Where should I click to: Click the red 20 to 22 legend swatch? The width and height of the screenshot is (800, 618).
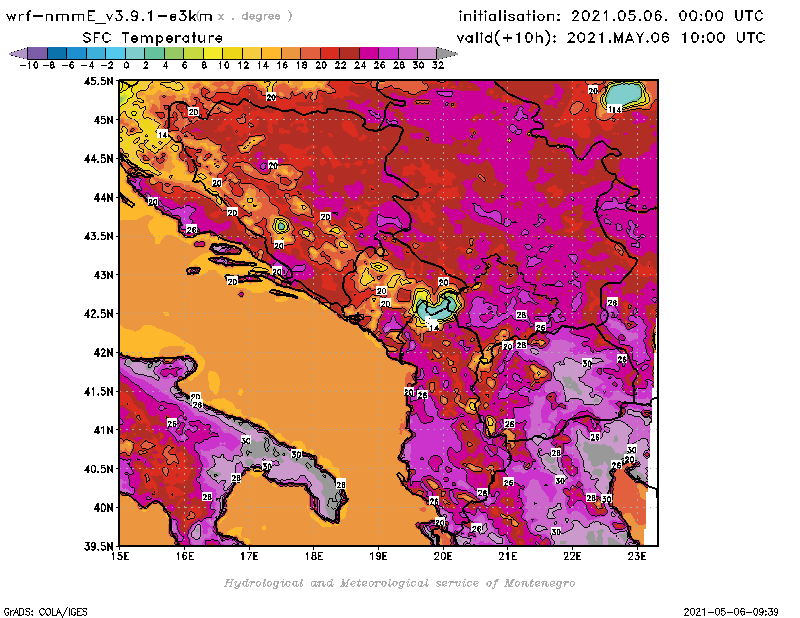(330, 53)
